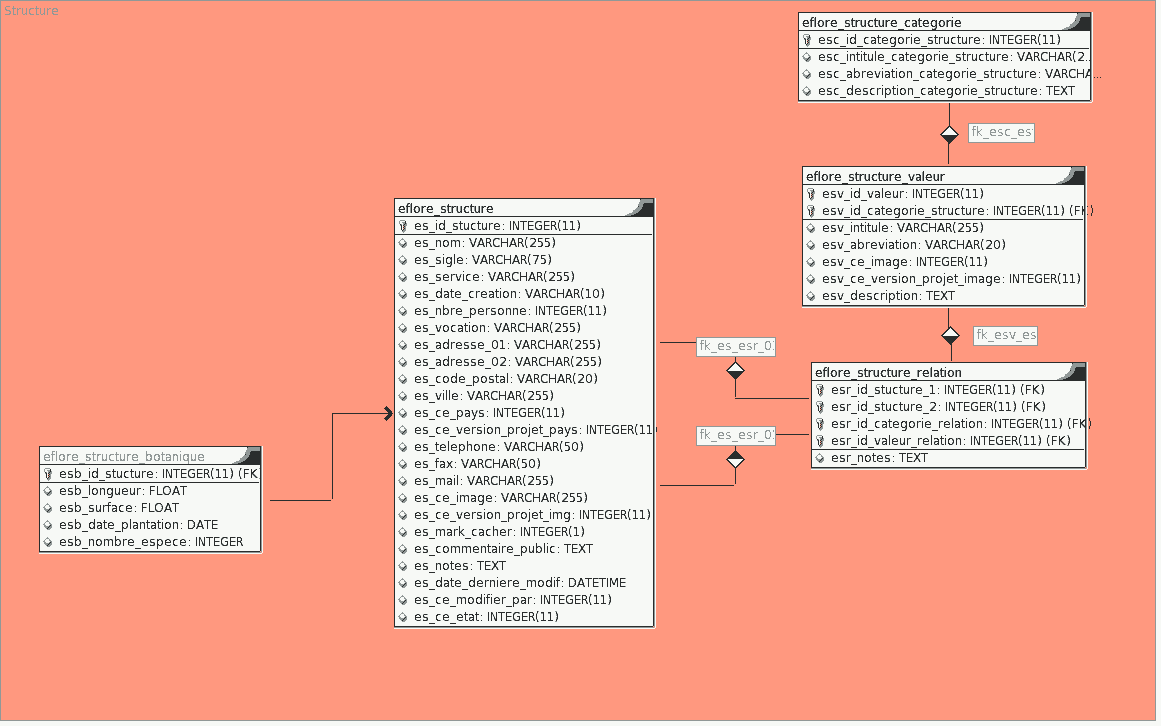
Task: Click the fk_esc_es relation label
Action: [x=1001, y=132]
